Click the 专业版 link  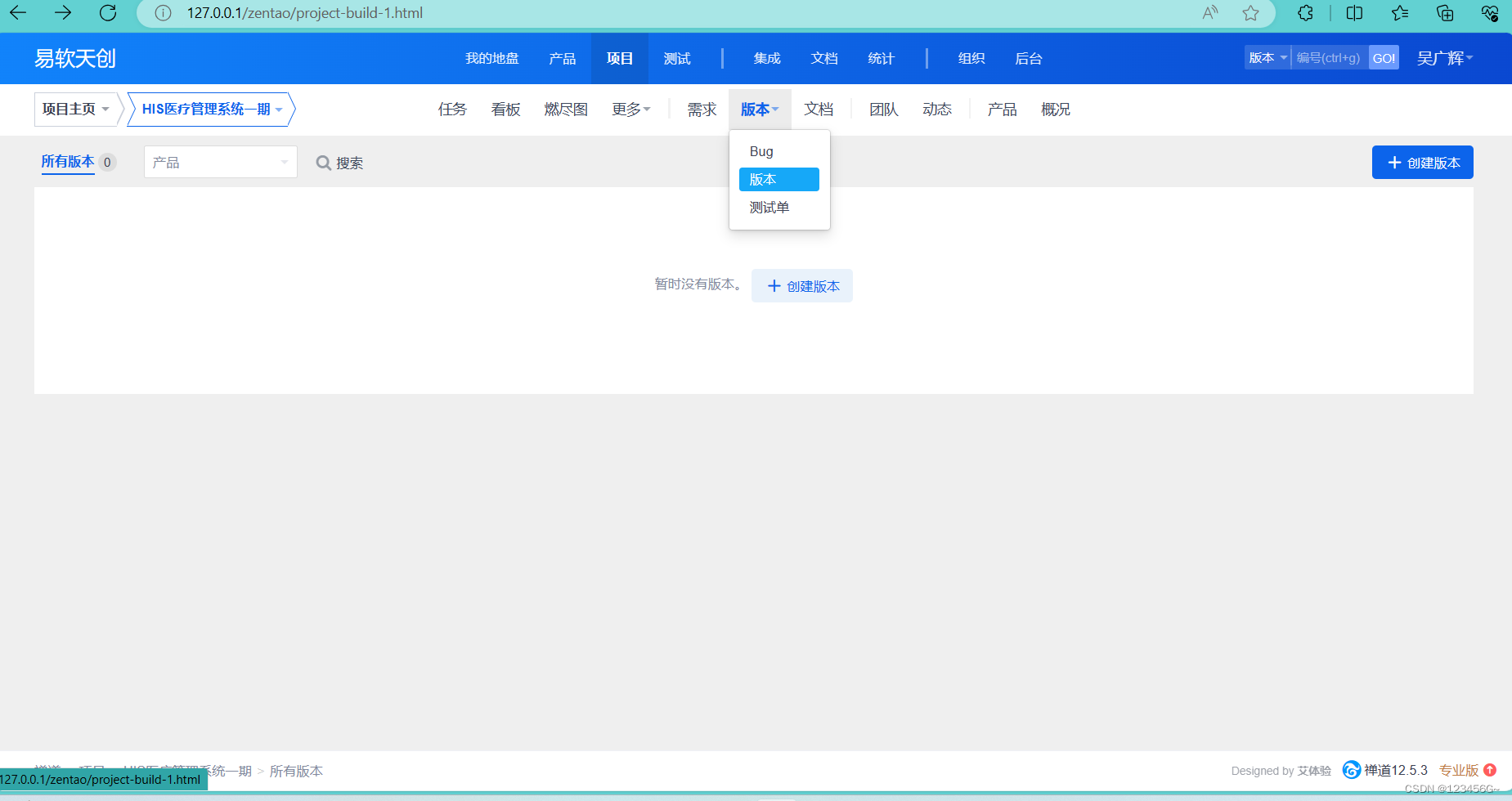pyautogui.click(x=1459, y=770)
